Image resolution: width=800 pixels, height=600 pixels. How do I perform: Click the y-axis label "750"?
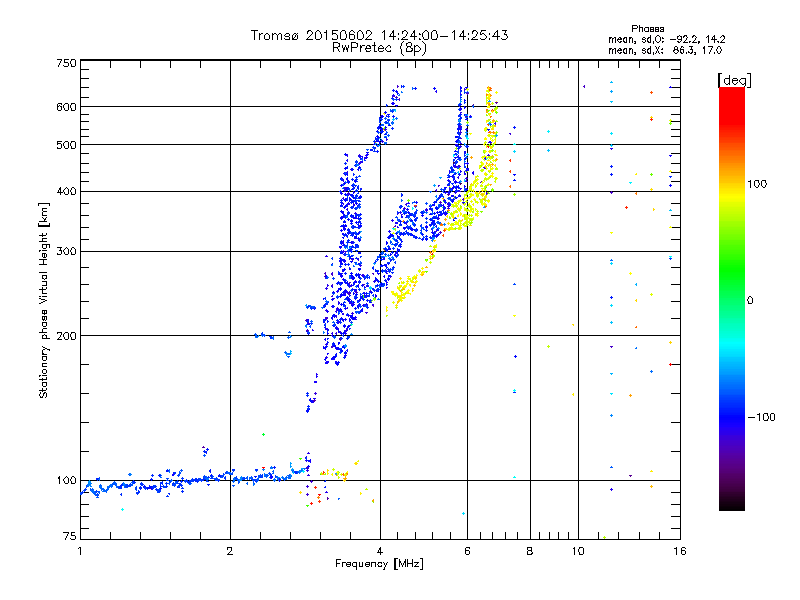66,63
